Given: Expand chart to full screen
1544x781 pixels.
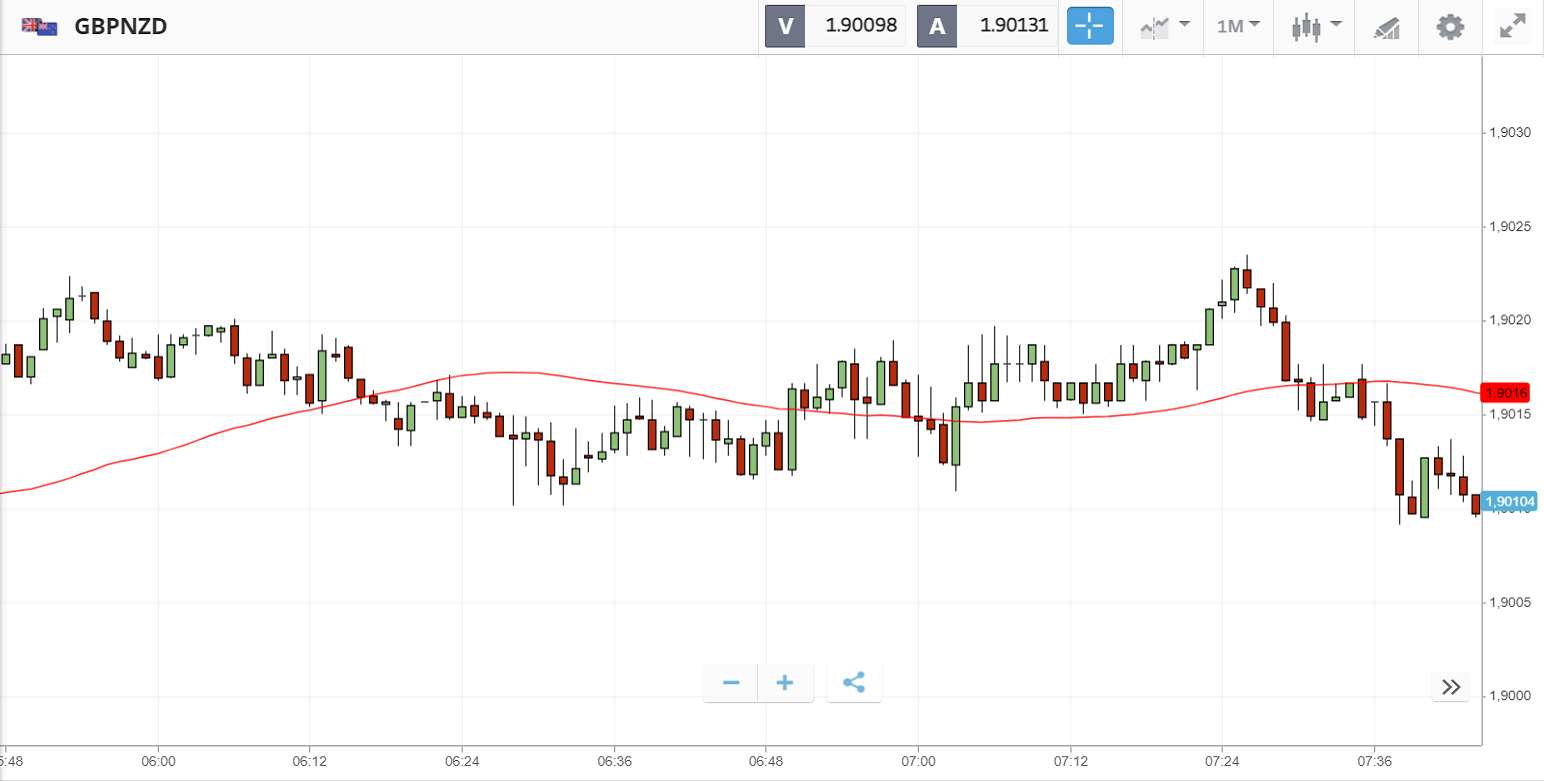Looking at the screenshot, I should pyautogui.click(x=1511, y=26).
